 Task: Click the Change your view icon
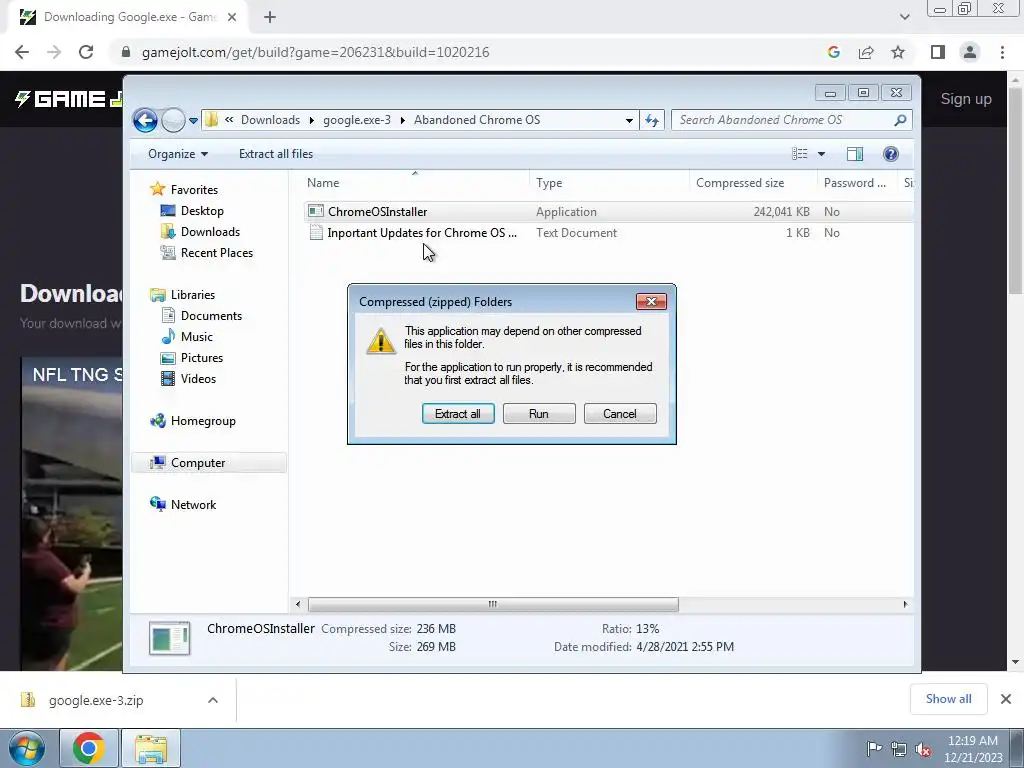[x=799, y=153]
